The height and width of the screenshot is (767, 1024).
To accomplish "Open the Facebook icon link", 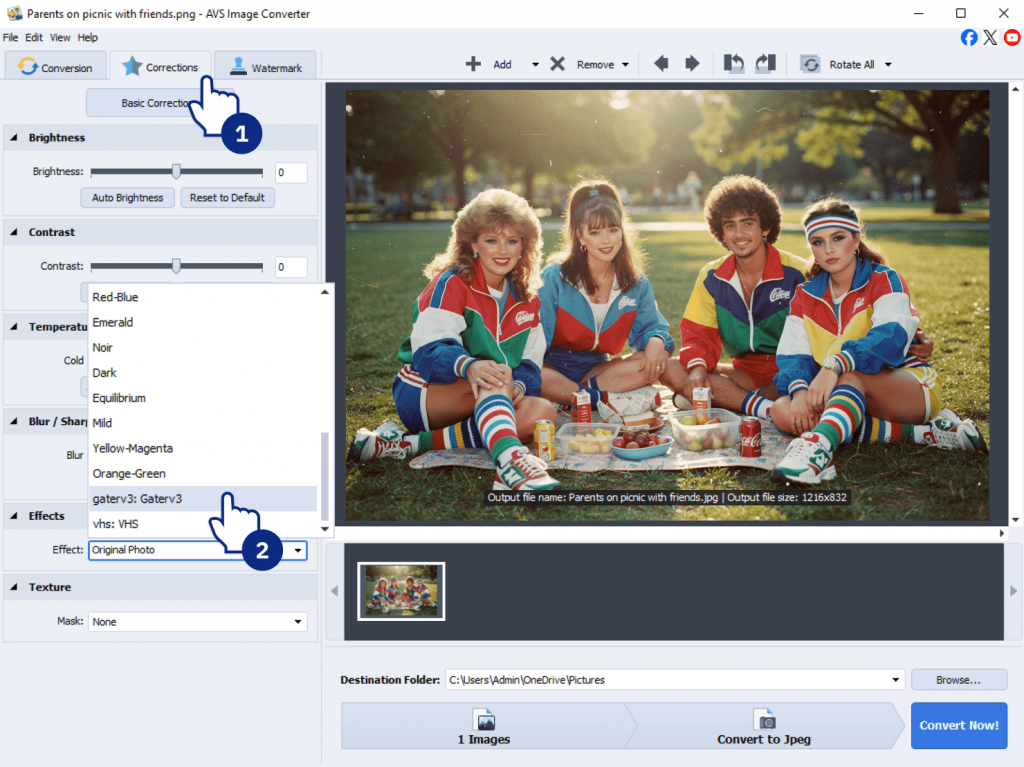I will [x=969, y=37].
